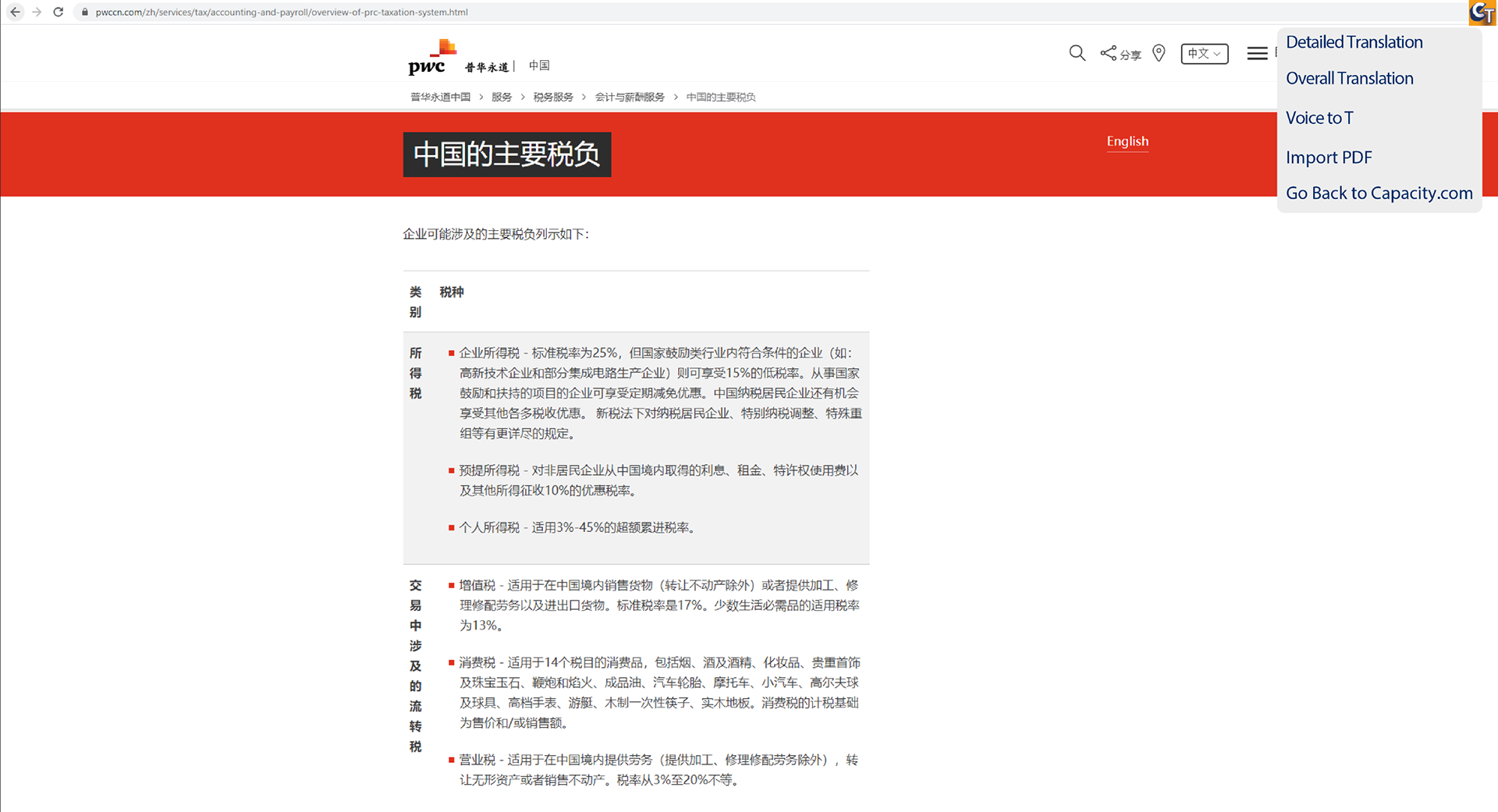The height and width of the screenshot is (812, 1498).
Task: Click the 交易中涉及的流转税 row label
Action: [416, 666]
